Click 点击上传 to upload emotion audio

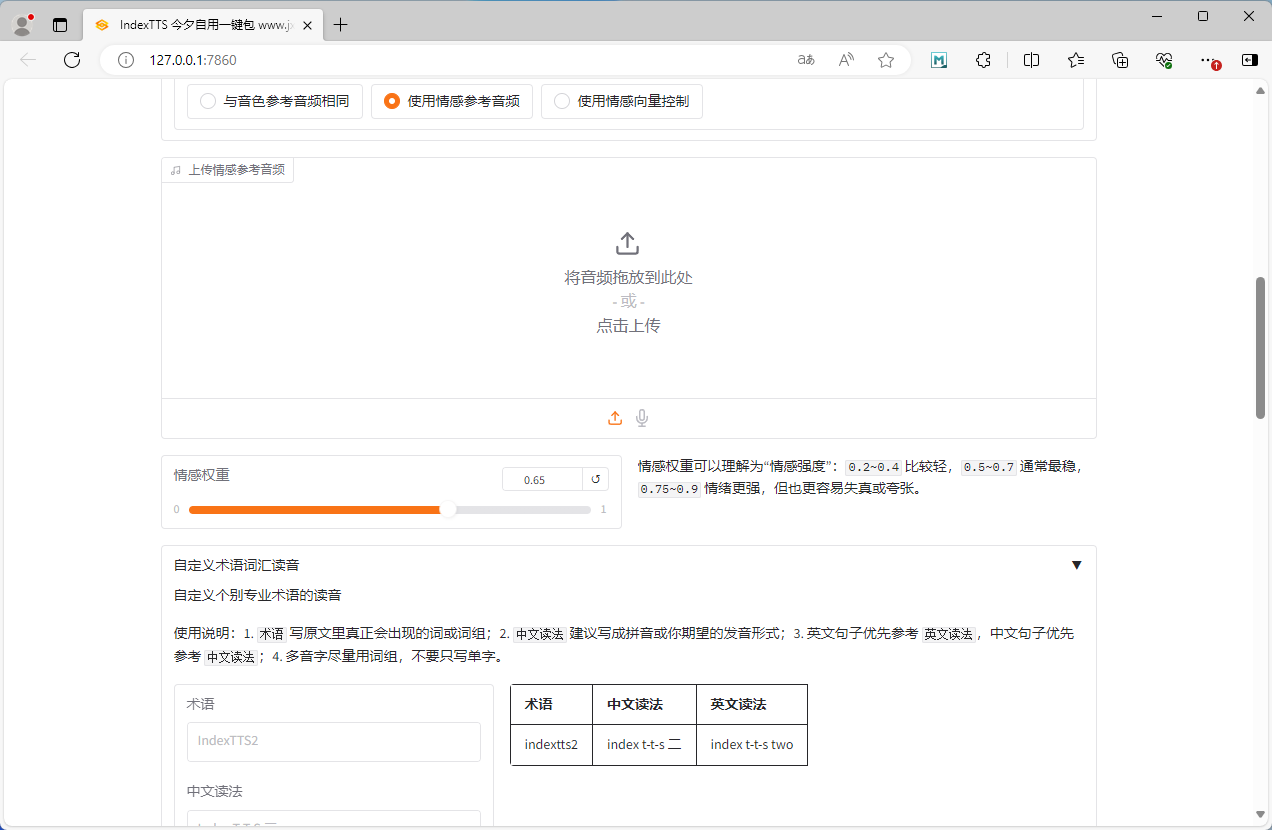coord(628,326)
